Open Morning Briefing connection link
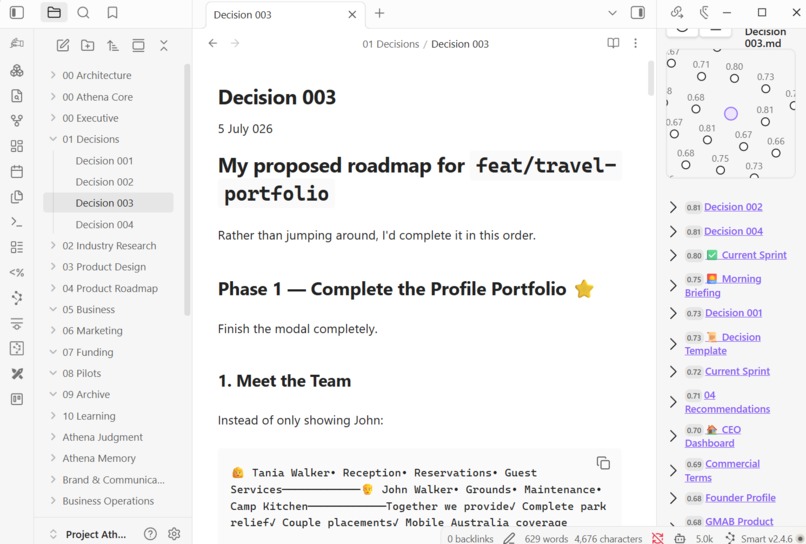 [723, 285]
